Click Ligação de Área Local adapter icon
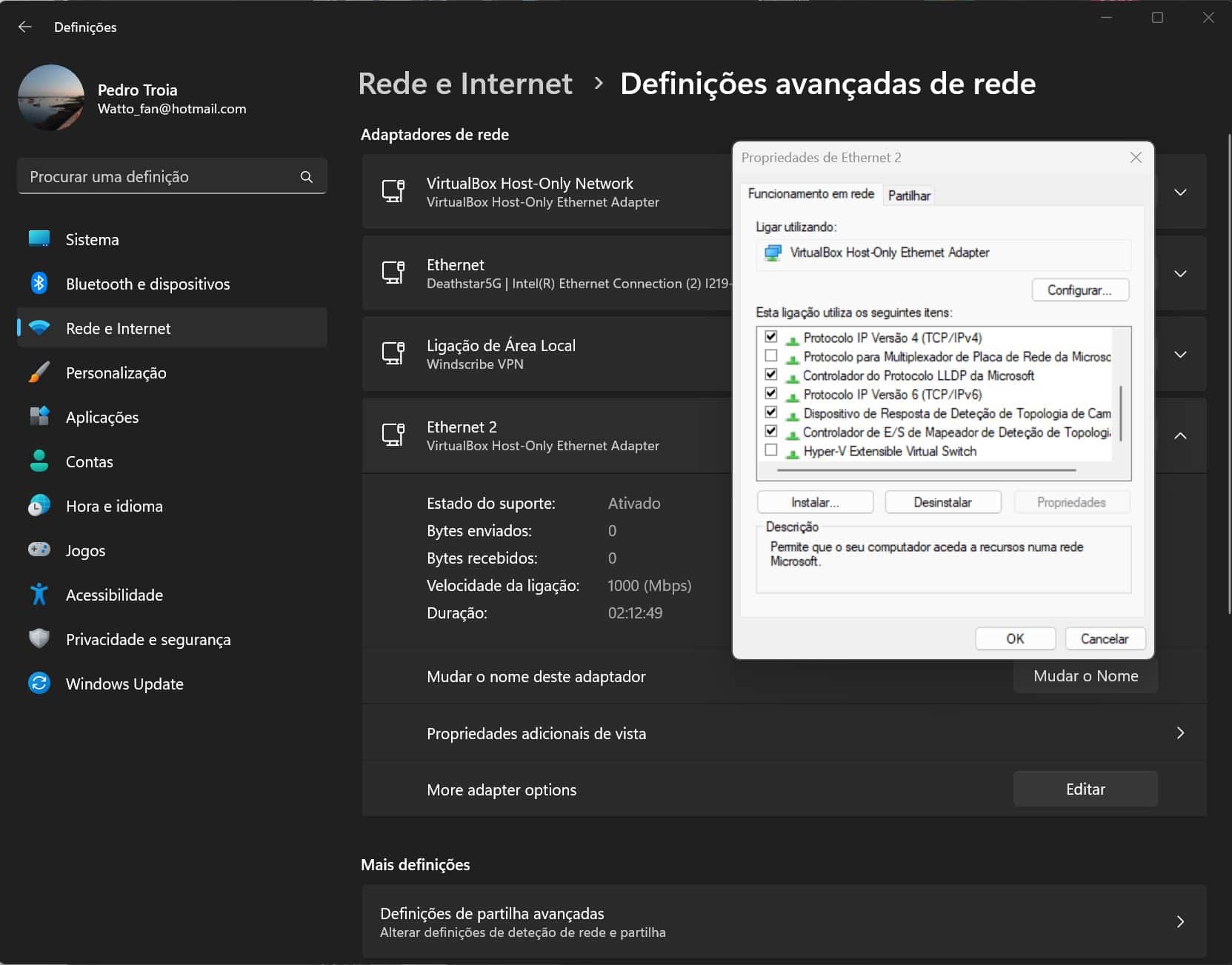 tap(393, 354)
